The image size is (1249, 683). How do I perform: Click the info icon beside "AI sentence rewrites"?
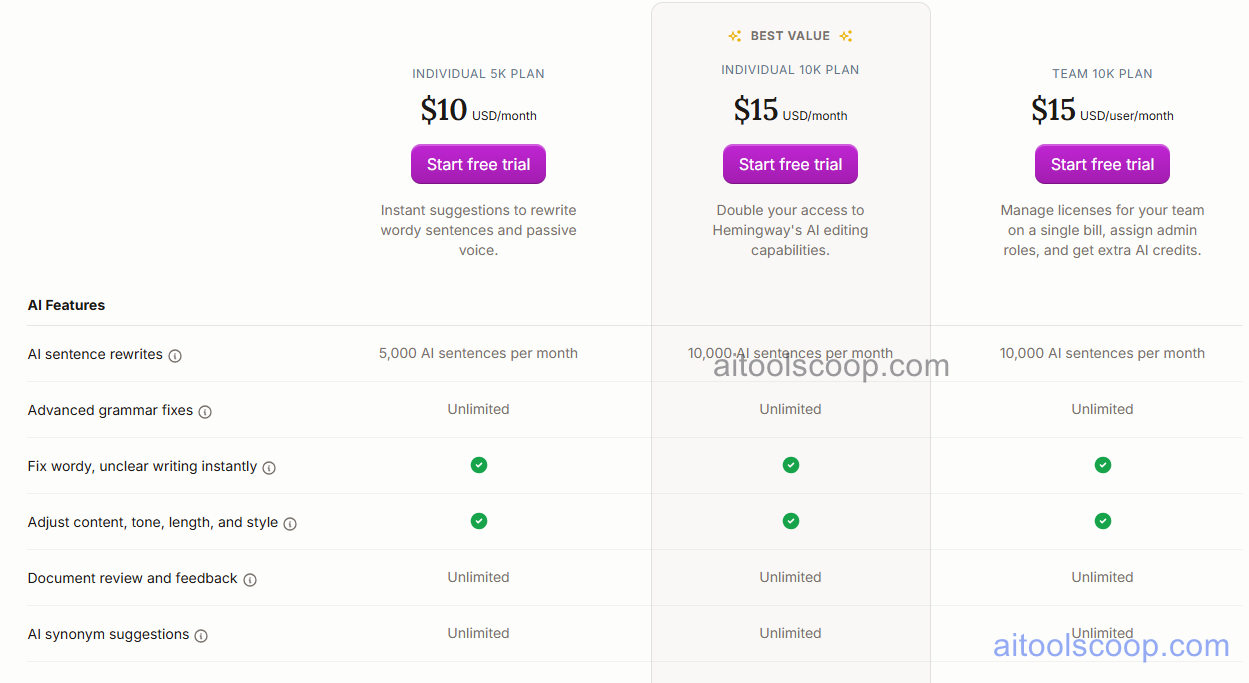[175, 355]
